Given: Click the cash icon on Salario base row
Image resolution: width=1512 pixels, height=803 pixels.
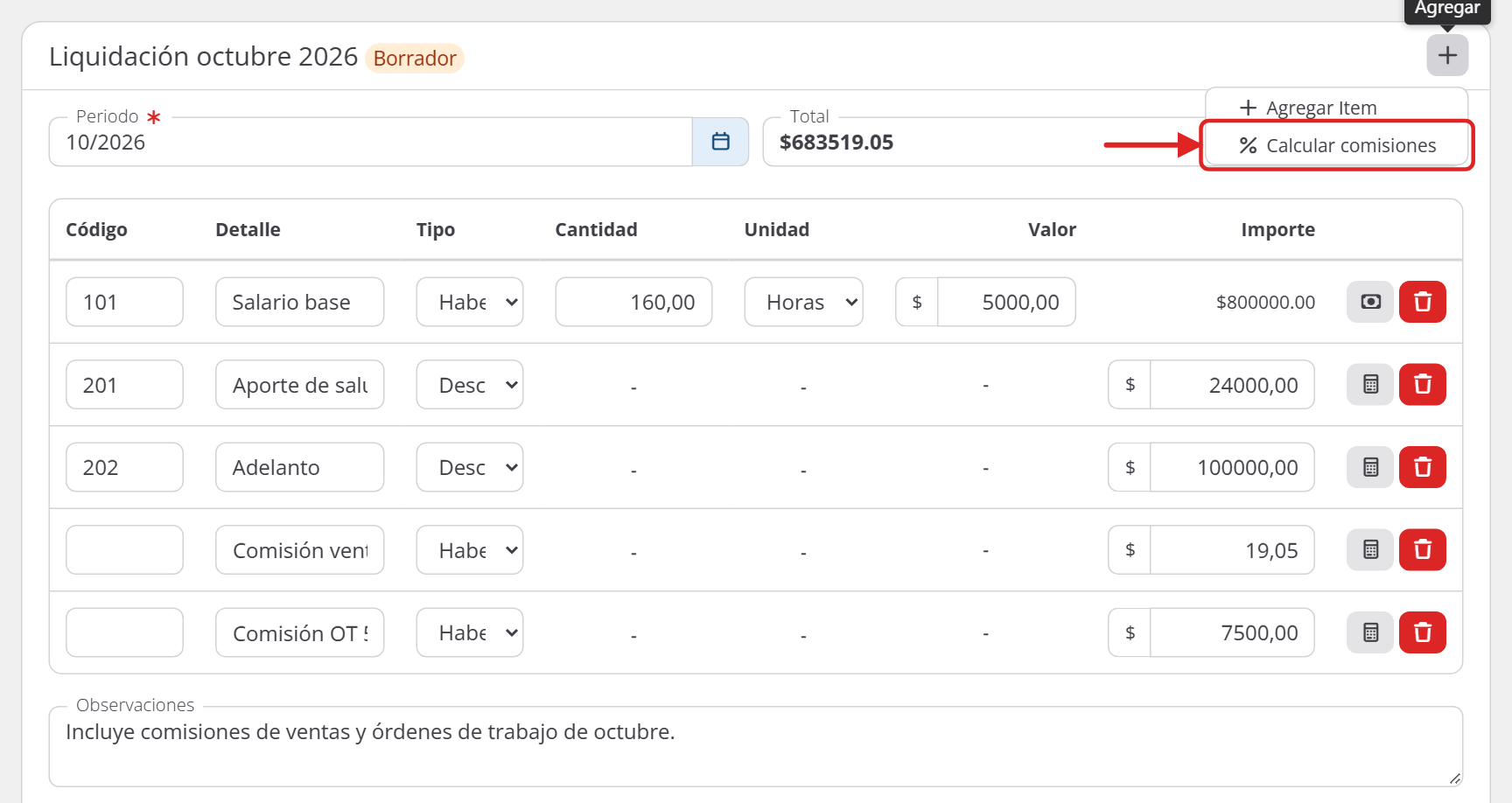Looking at the screenshot, I should coord(1370,302).
